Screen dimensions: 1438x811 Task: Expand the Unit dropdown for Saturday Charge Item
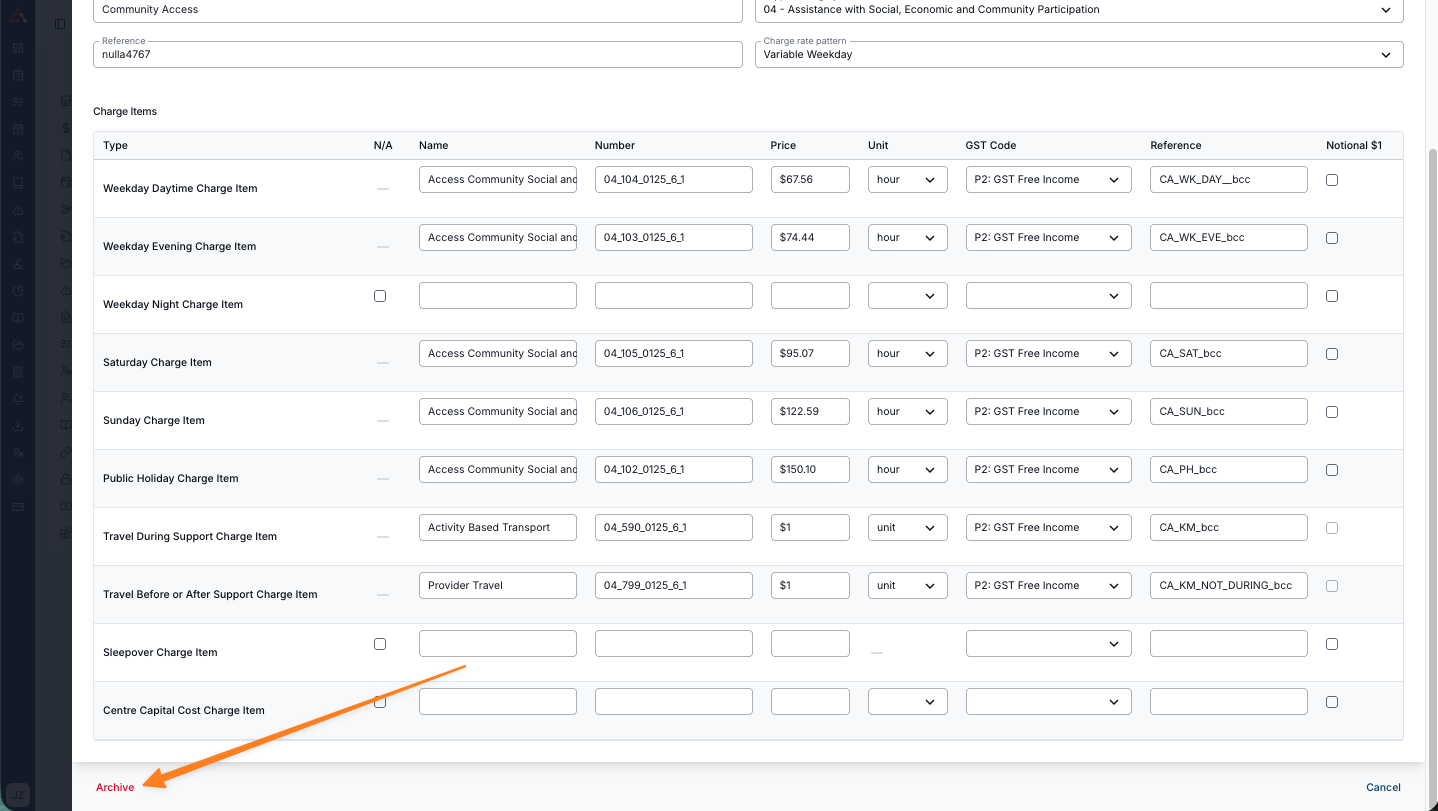coord(907,354)
